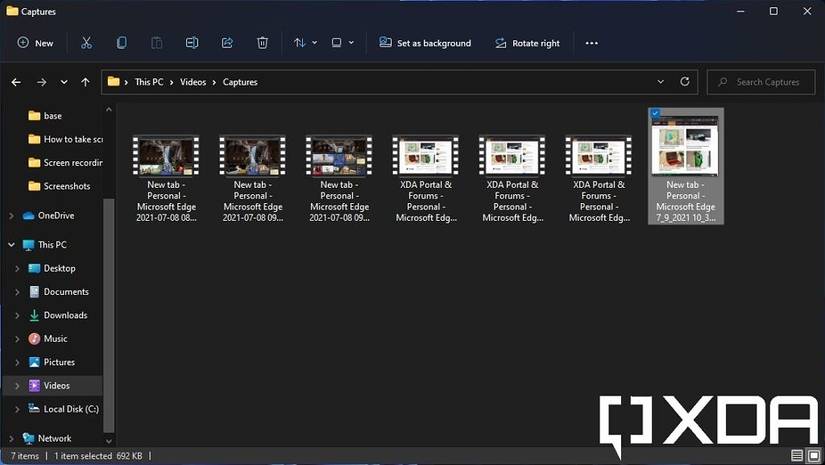Select the How to take scr folder

coord(65,139)
